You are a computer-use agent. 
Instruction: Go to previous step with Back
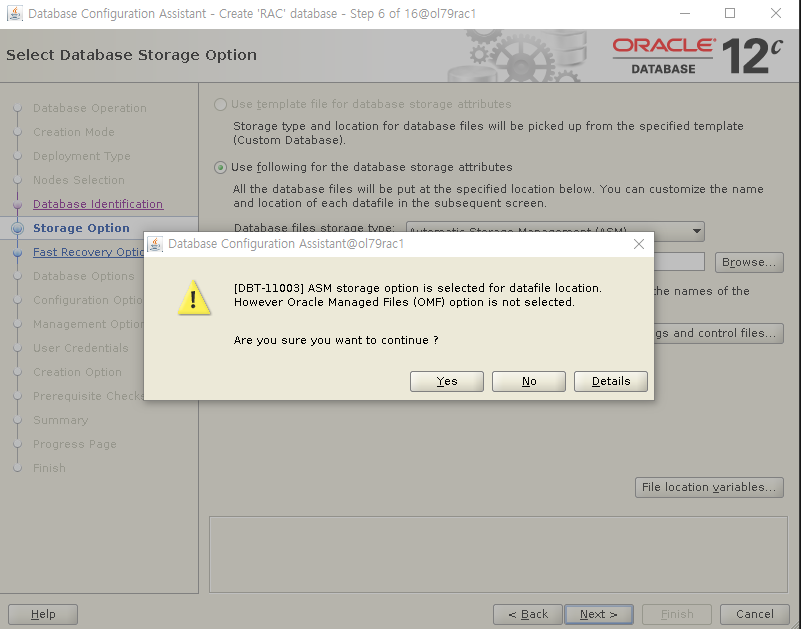(x=528, y=614)
